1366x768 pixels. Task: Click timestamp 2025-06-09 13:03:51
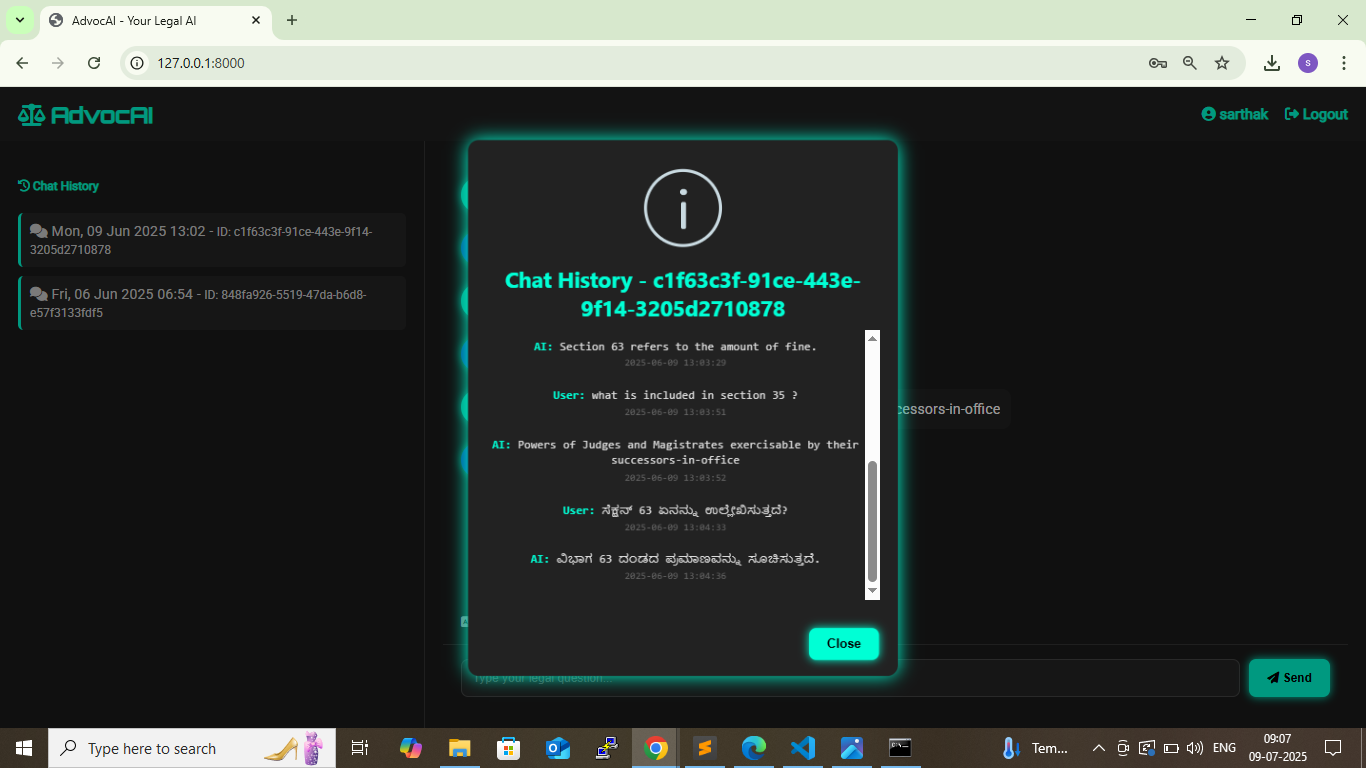675,412
